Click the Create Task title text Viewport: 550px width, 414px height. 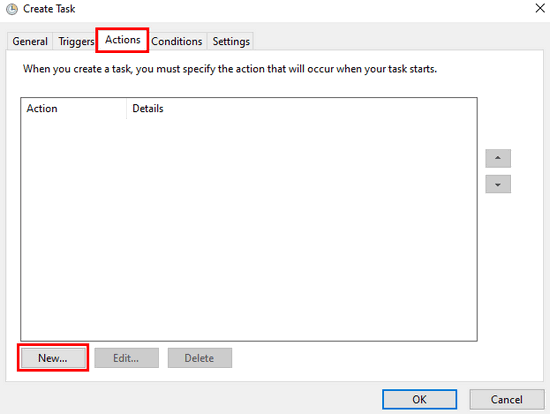tap(49, 9)
